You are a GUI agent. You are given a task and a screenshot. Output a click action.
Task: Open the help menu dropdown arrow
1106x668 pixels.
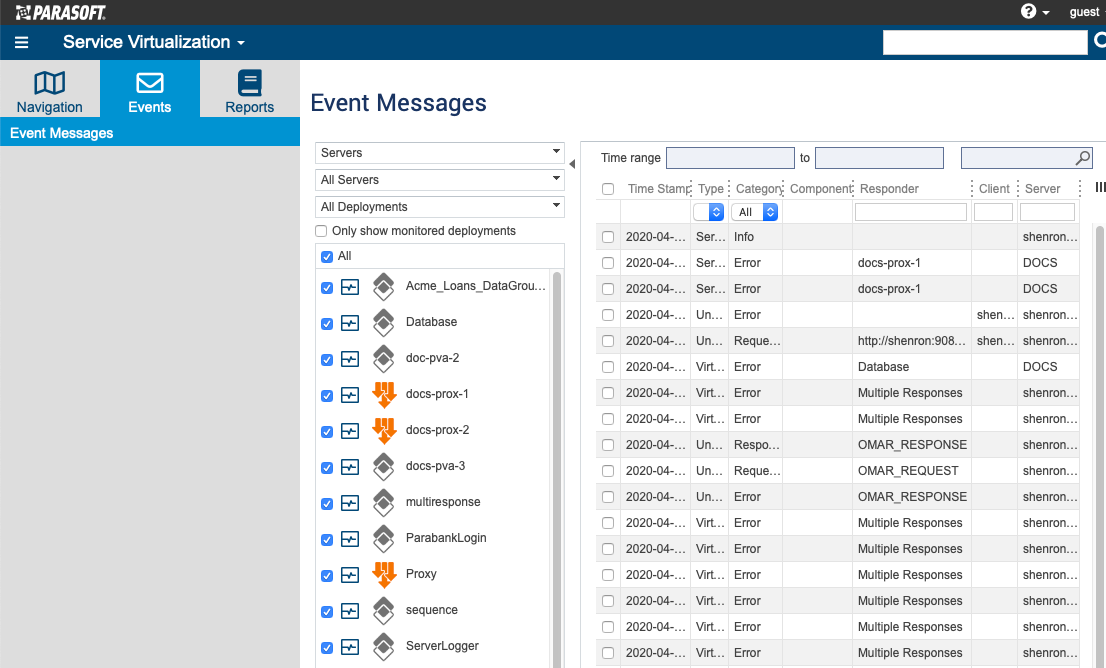(x=1045, y=13)
